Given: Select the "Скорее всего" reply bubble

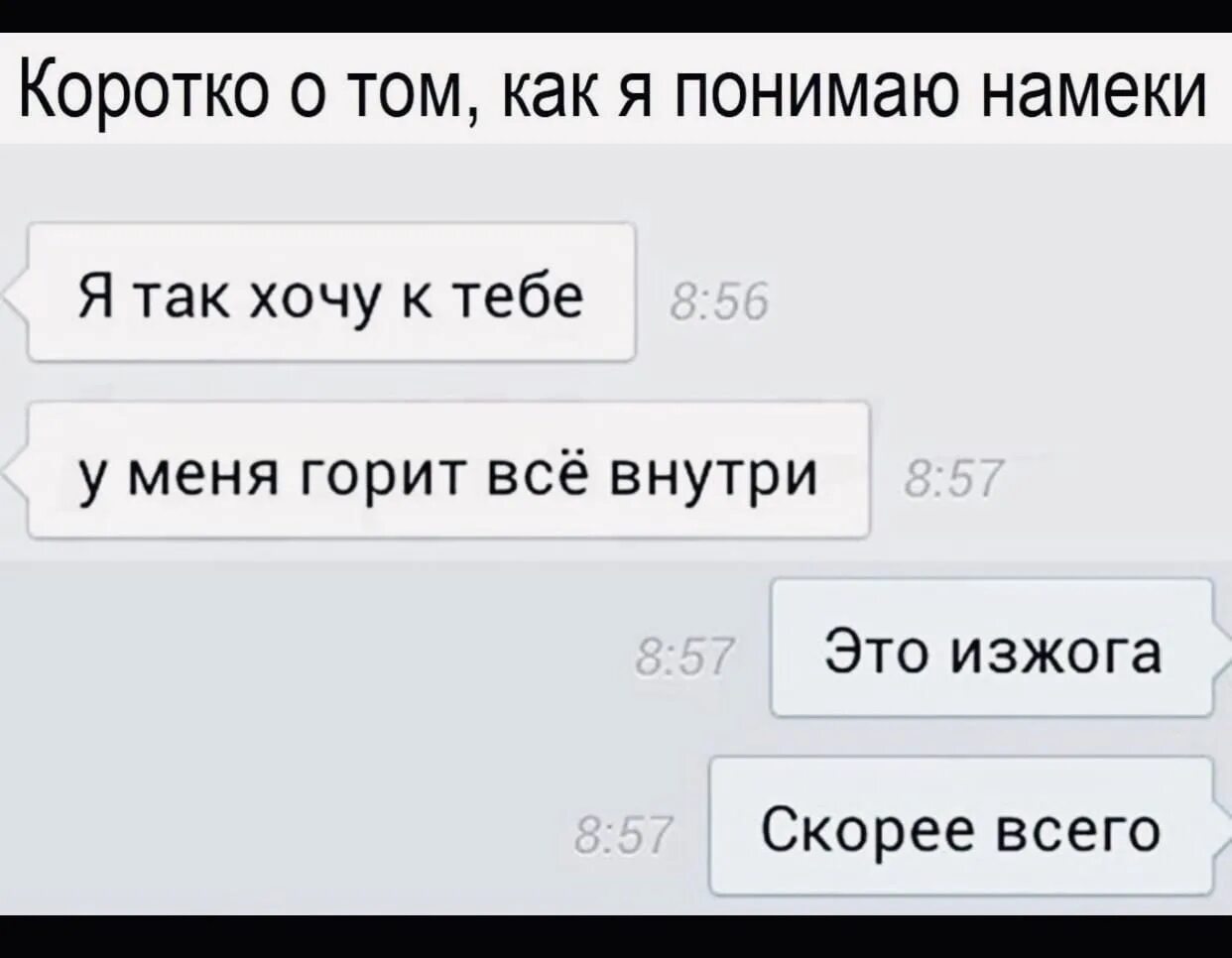Looking at the screenshot, I should pos(961,826).
